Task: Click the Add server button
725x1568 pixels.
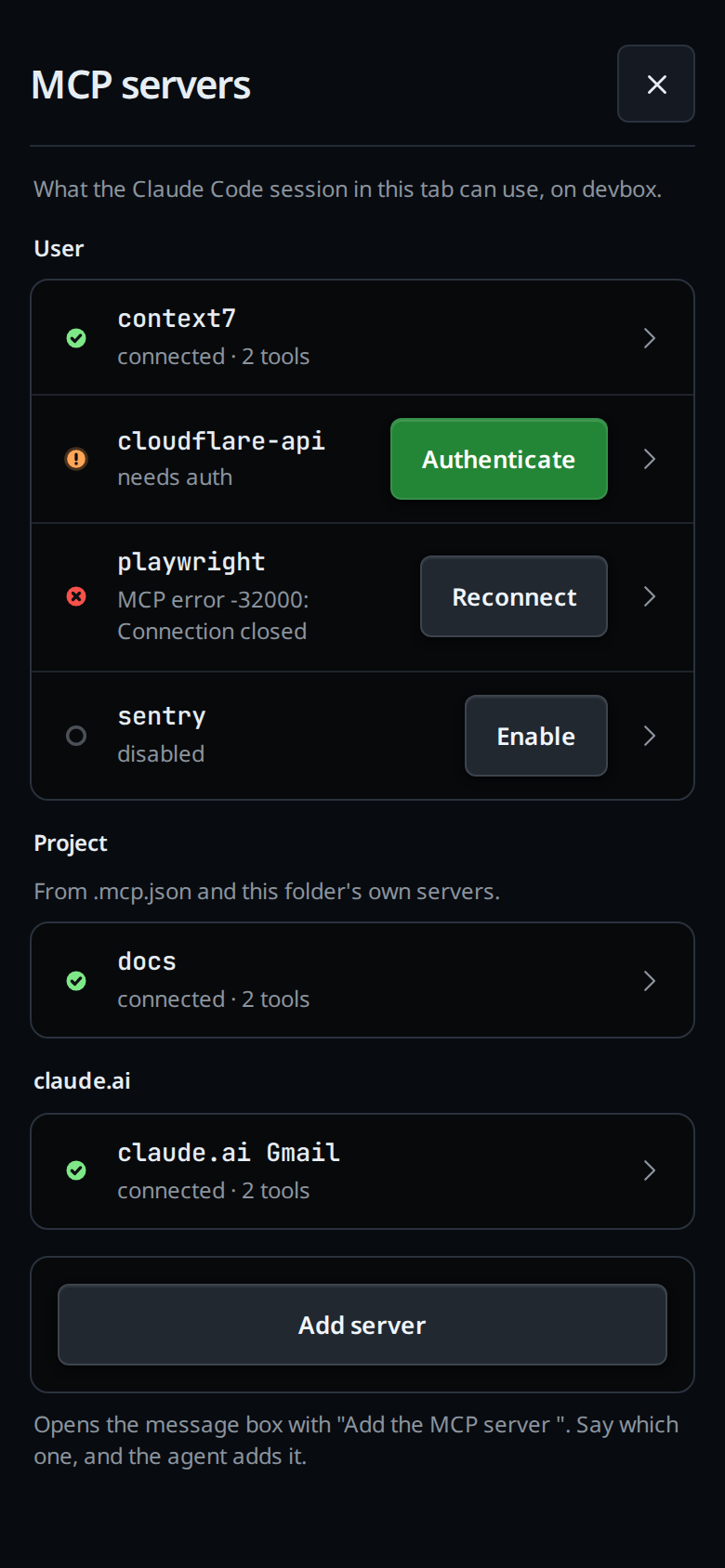Action: coord(362,1325)
